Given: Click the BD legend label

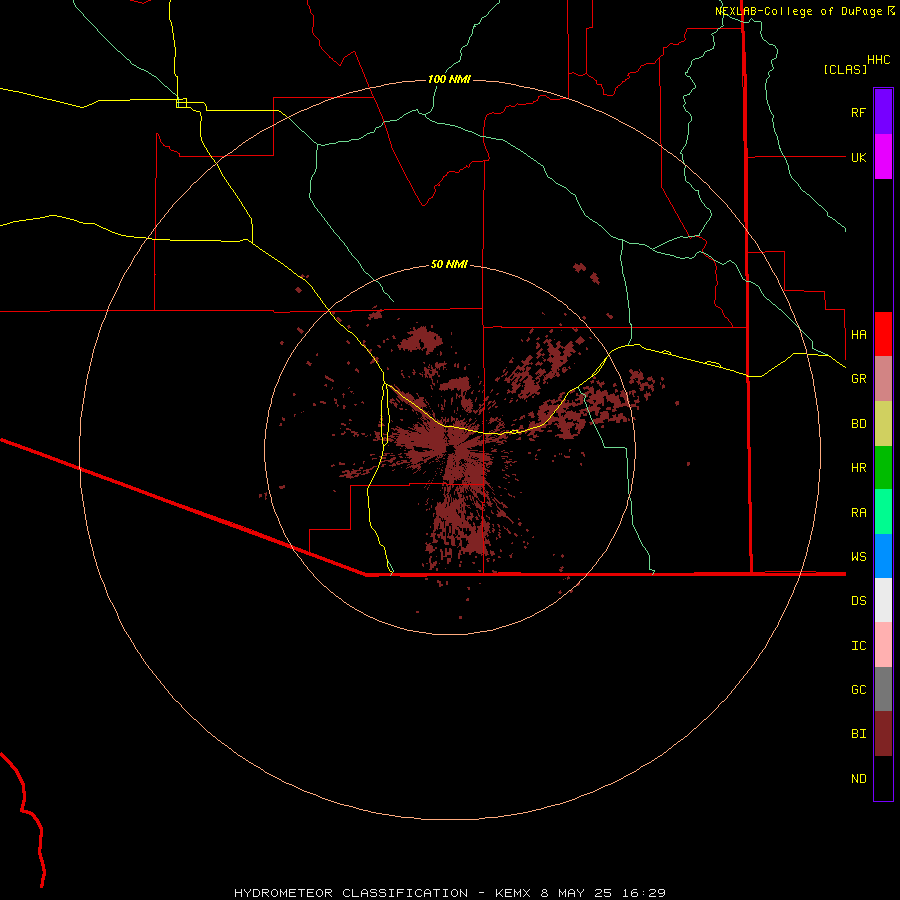Looking at the screenshot, I should (x=858, y=424).
